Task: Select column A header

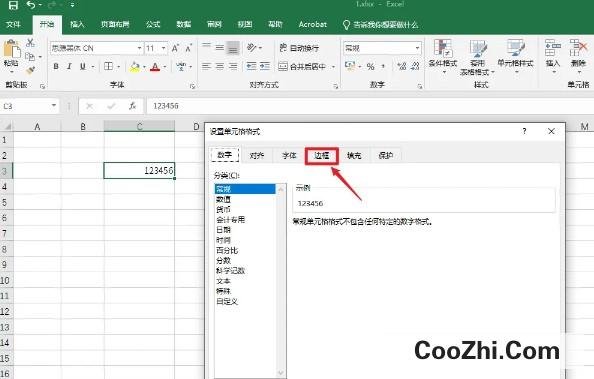Action: [37, 127]
